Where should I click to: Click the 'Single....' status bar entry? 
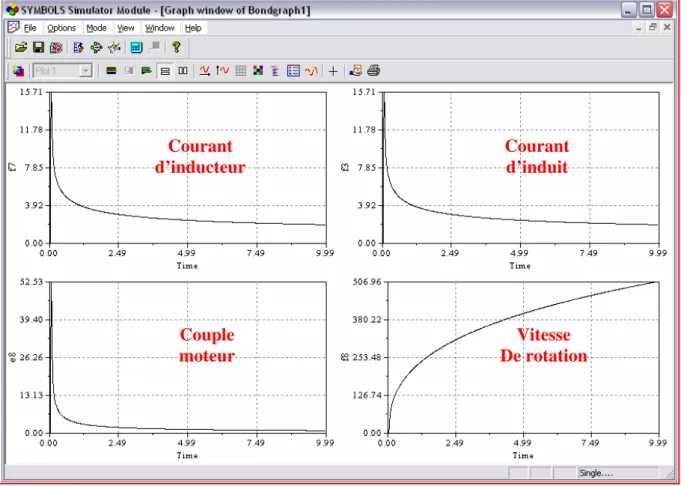point(596,473)
